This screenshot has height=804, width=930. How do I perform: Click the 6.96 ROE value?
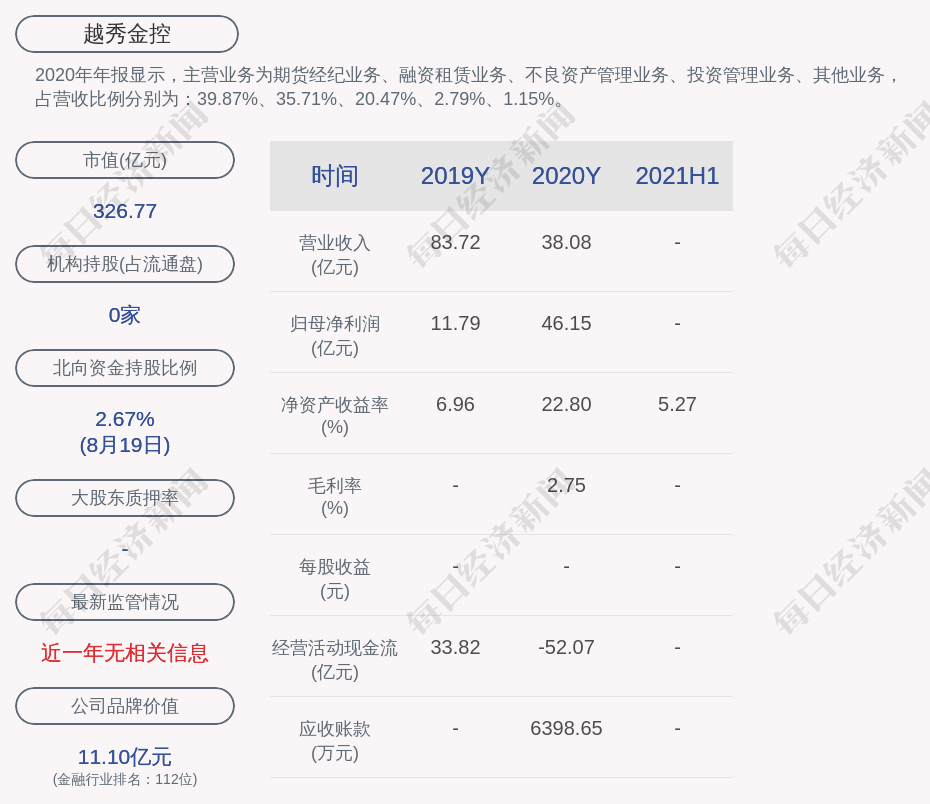coord(455,404)
